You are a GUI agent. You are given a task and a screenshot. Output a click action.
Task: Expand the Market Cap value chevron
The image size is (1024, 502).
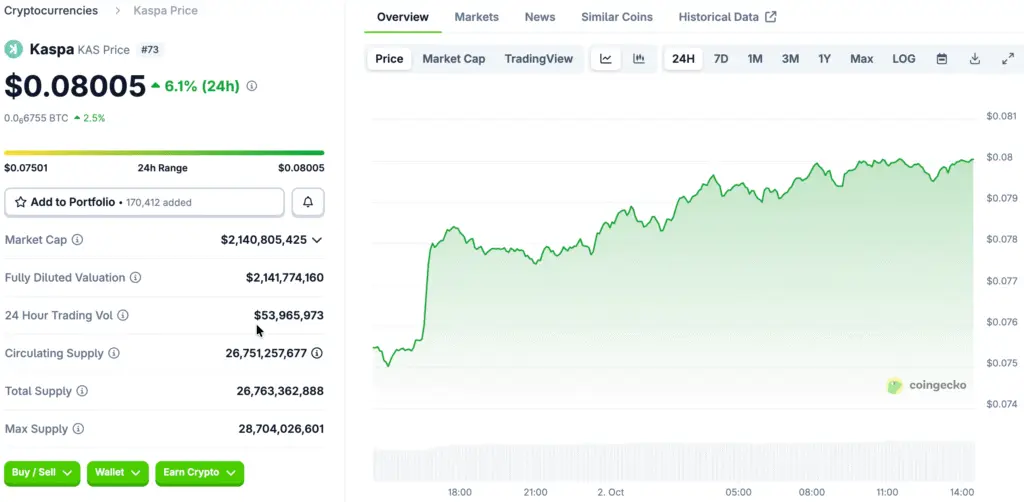click(x=317, y=240)
